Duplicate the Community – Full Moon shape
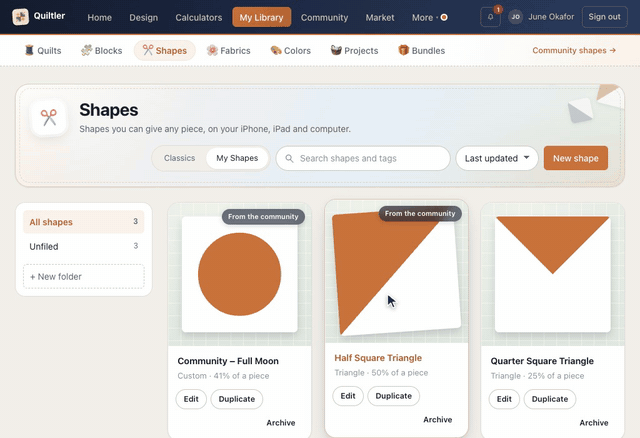 [x=237, y=399]
